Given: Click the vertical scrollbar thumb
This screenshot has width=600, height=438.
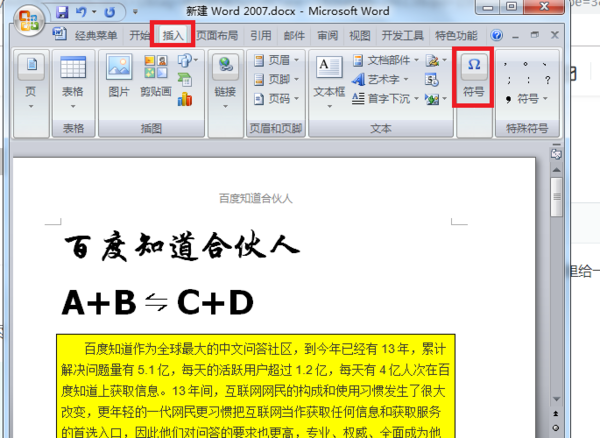Looking at the screenshot, I should tap(556, 197).
